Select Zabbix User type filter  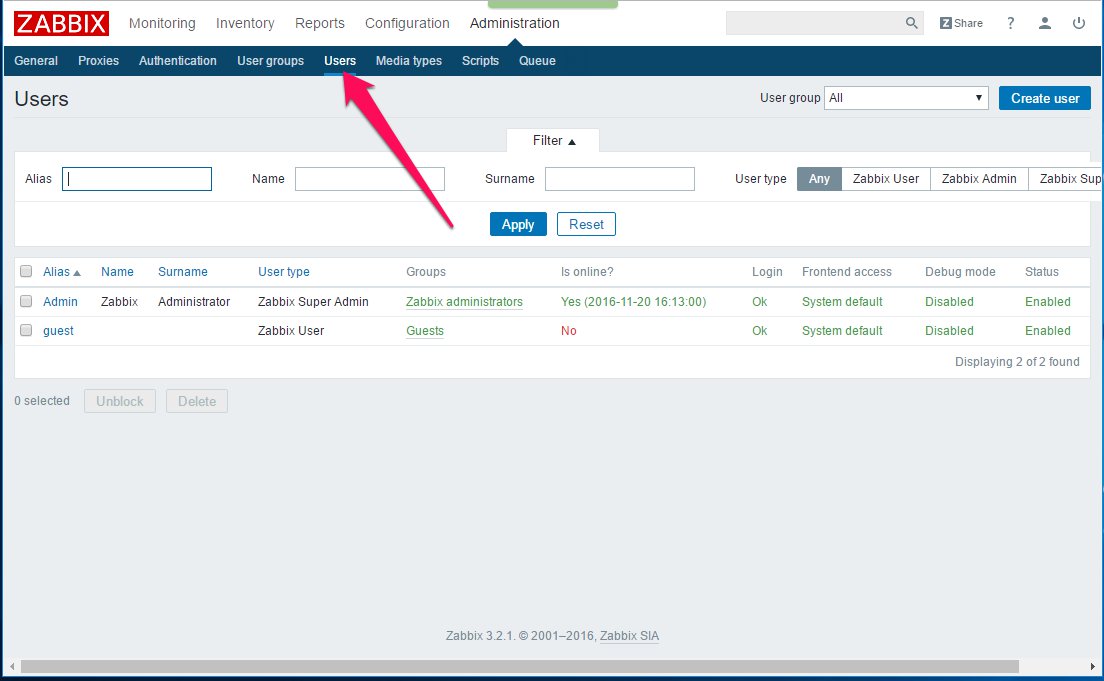click(886, 179)
